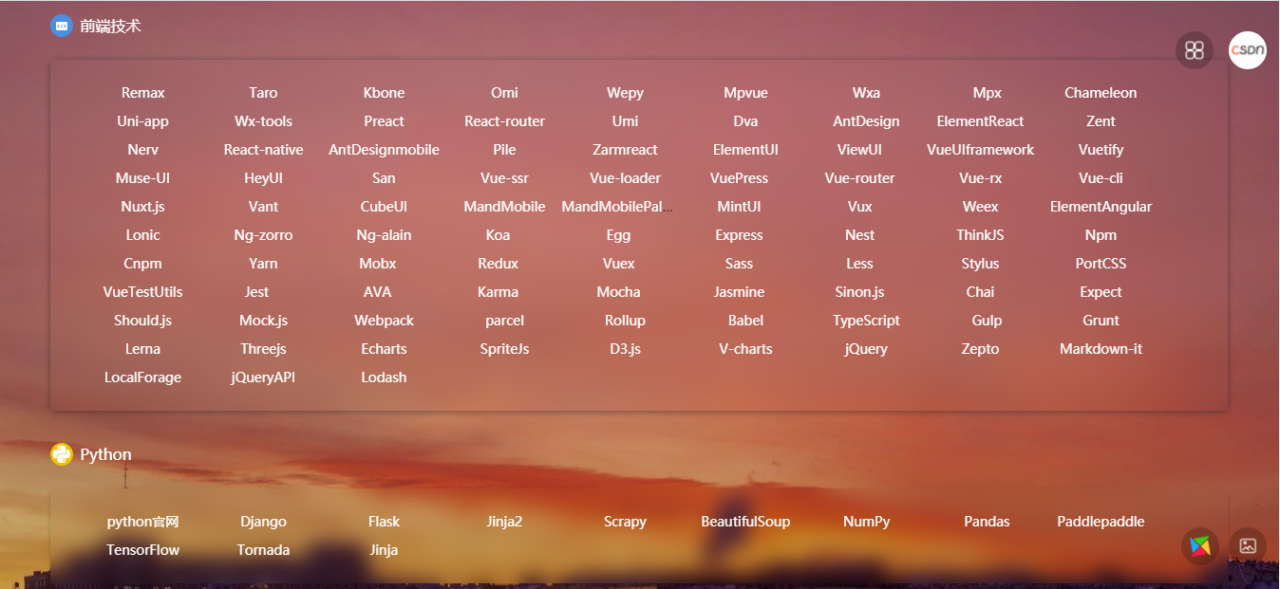Open the Muse-UI link
The width and height of the screenshot is (1280, 589).
(143, 178)
